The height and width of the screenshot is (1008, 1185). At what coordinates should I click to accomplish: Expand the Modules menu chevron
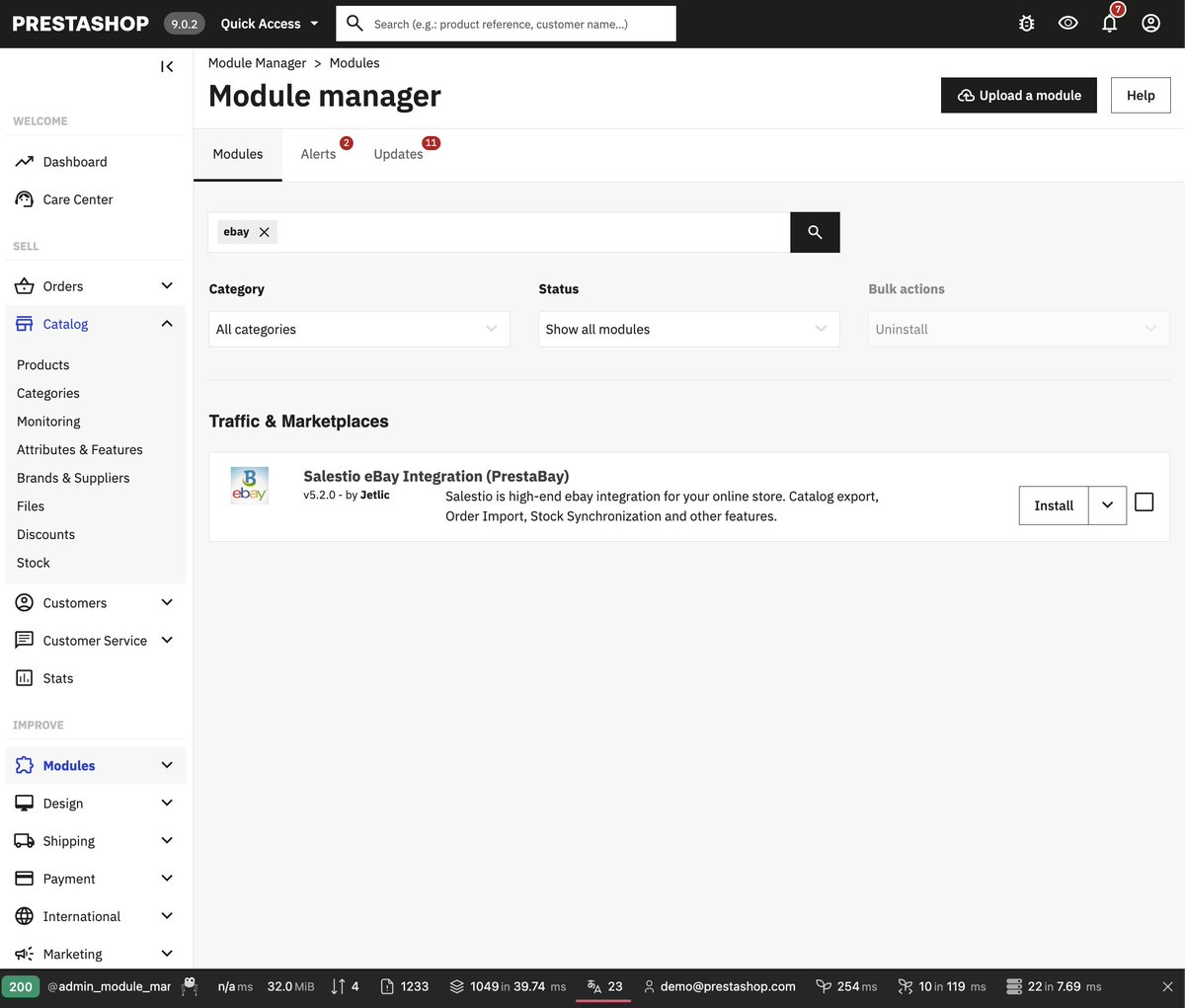tap(167, 766)
